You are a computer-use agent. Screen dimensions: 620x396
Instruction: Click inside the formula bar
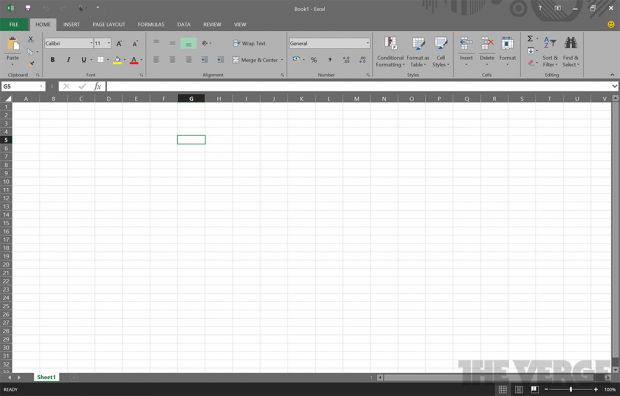coord(358,86)
